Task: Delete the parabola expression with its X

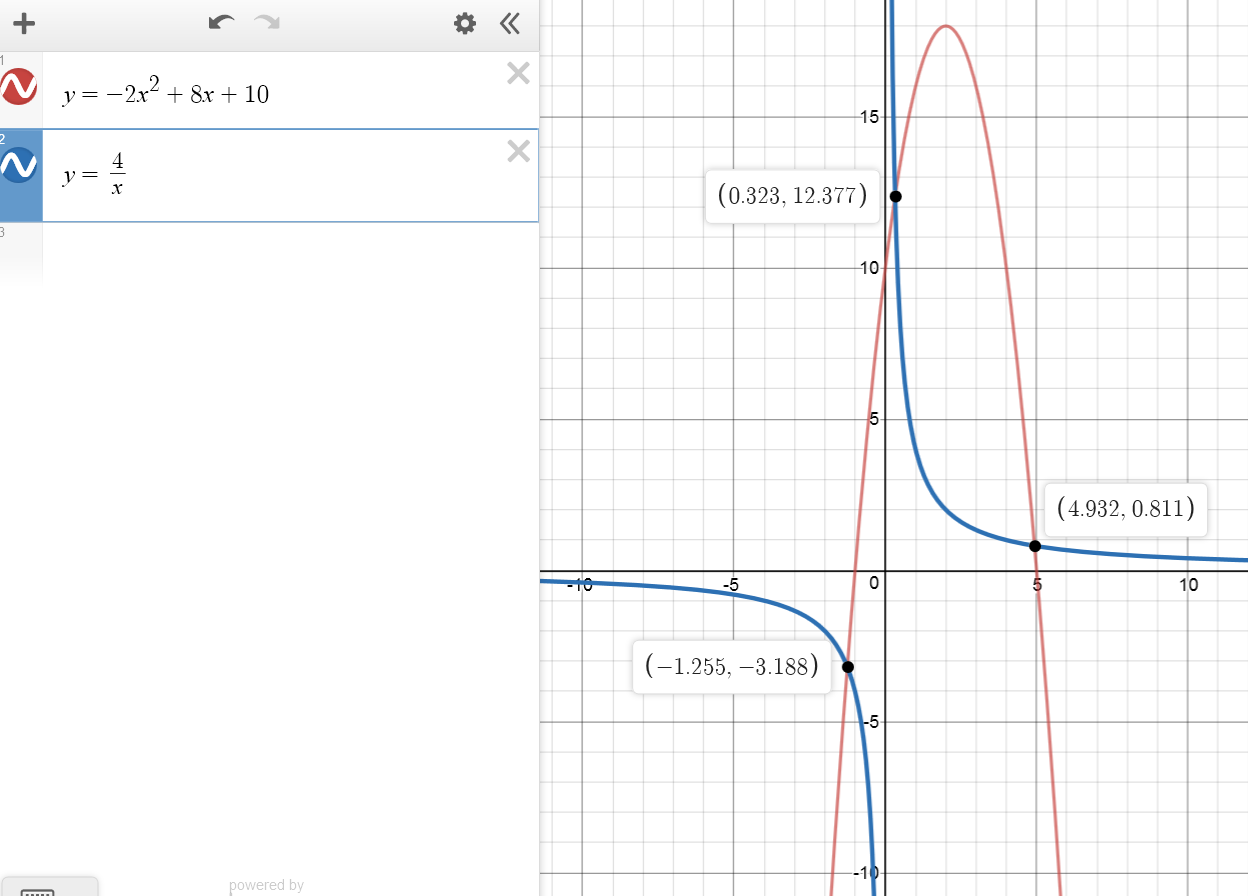Action: tap(518, 73)
